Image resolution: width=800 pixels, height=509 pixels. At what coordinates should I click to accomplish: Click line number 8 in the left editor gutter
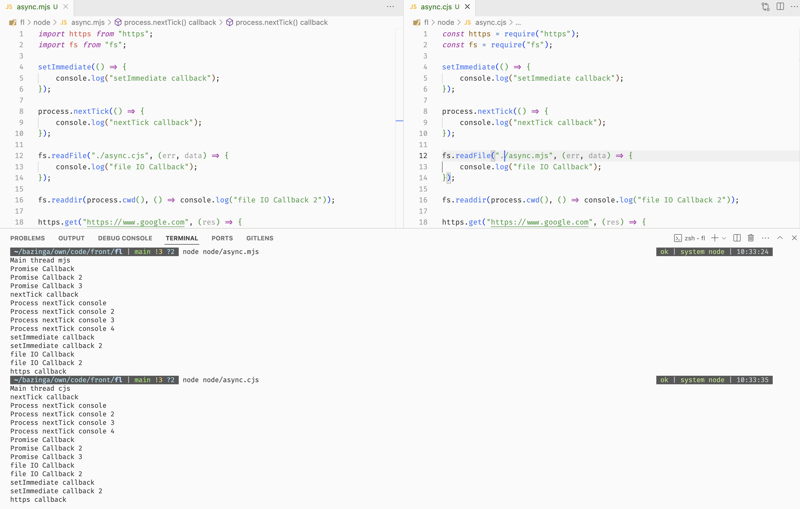pos(21,111)
